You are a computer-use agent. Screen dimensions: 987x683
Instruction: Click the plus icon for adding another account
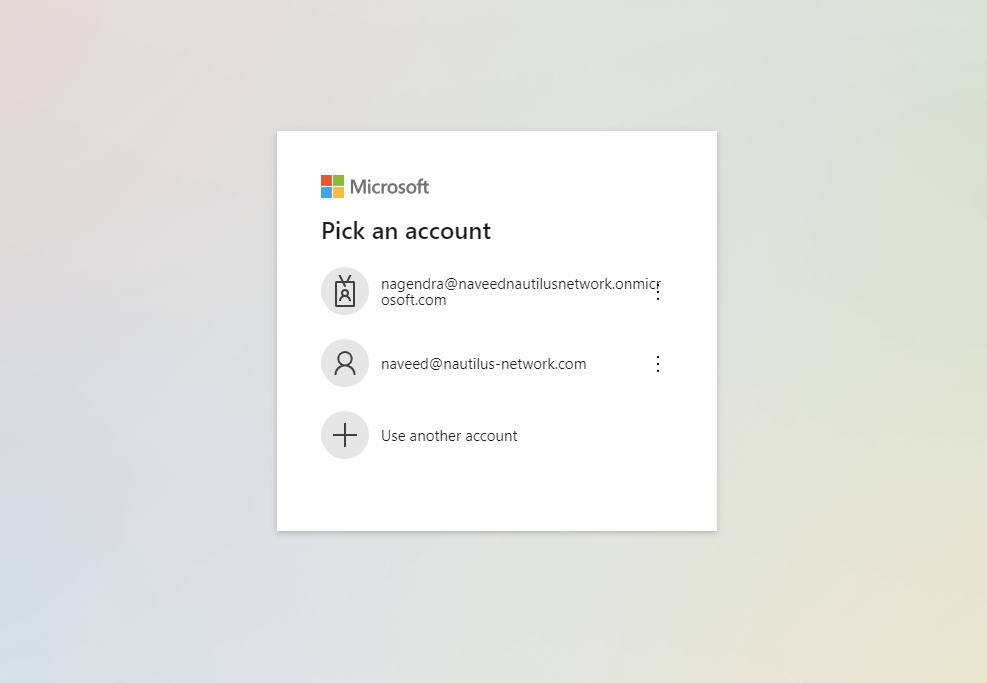[345, 435]
